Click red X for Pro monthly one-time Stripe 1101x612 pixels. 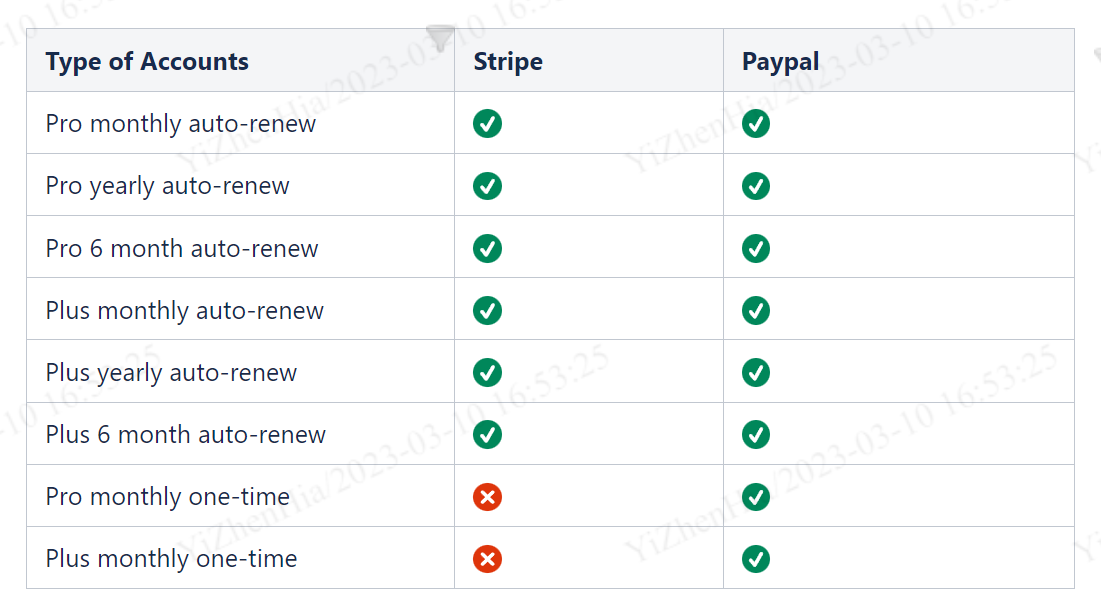point(487,497)
